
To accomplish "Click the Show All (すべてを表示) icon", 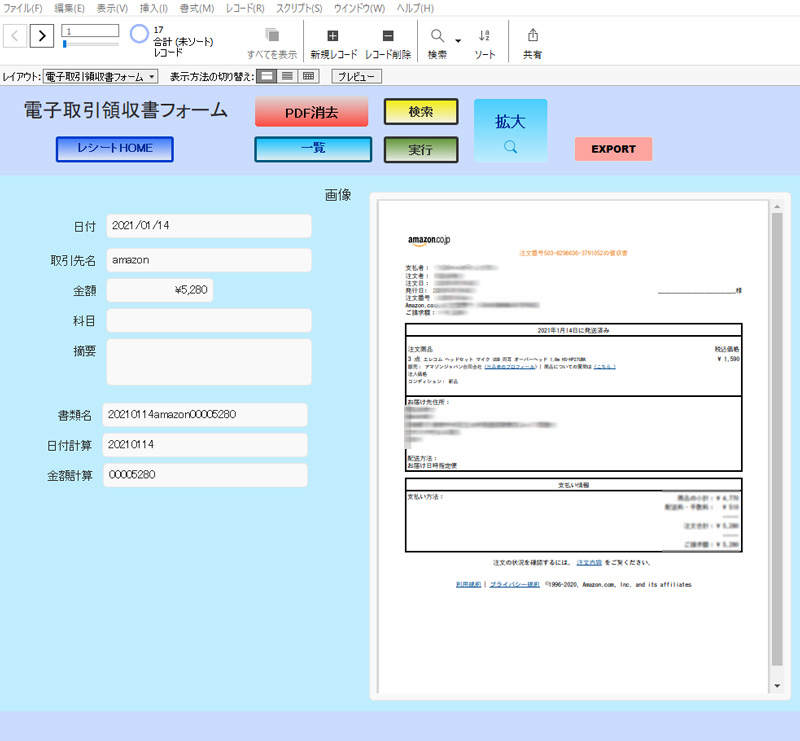I will [x=272, y=36].
